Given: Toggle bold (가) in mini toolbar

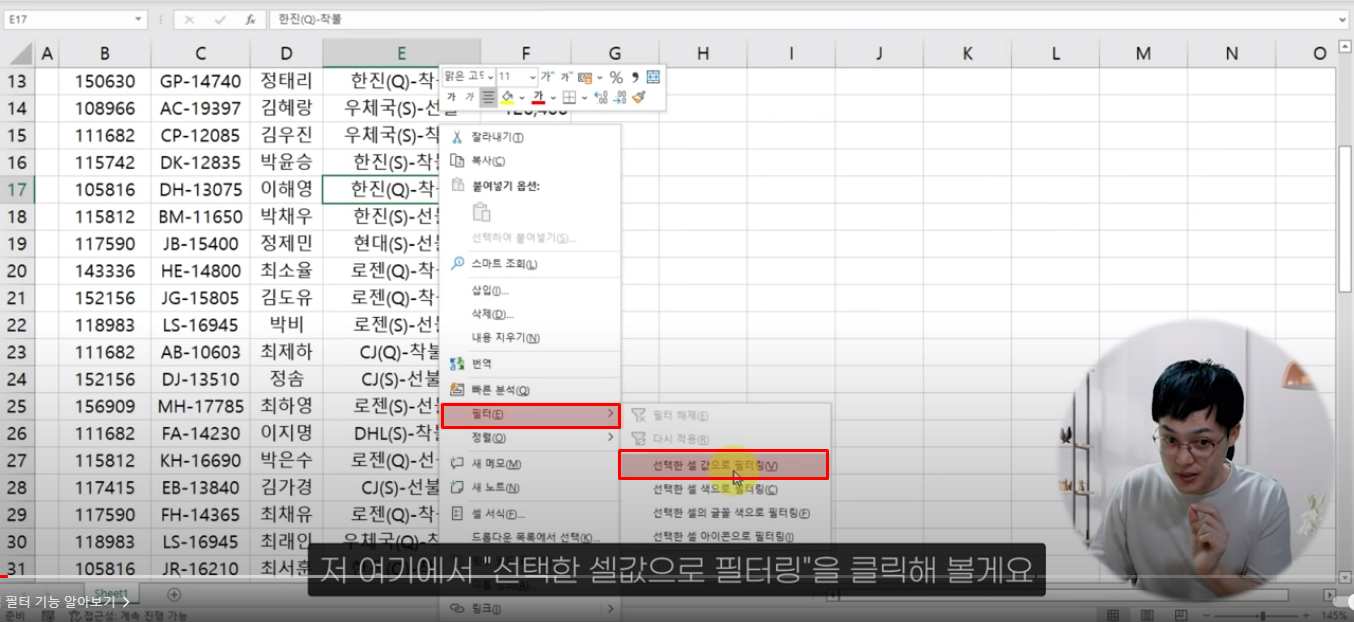Looking at the screenshot, I should pyautogui.click(x=452, y=97).
